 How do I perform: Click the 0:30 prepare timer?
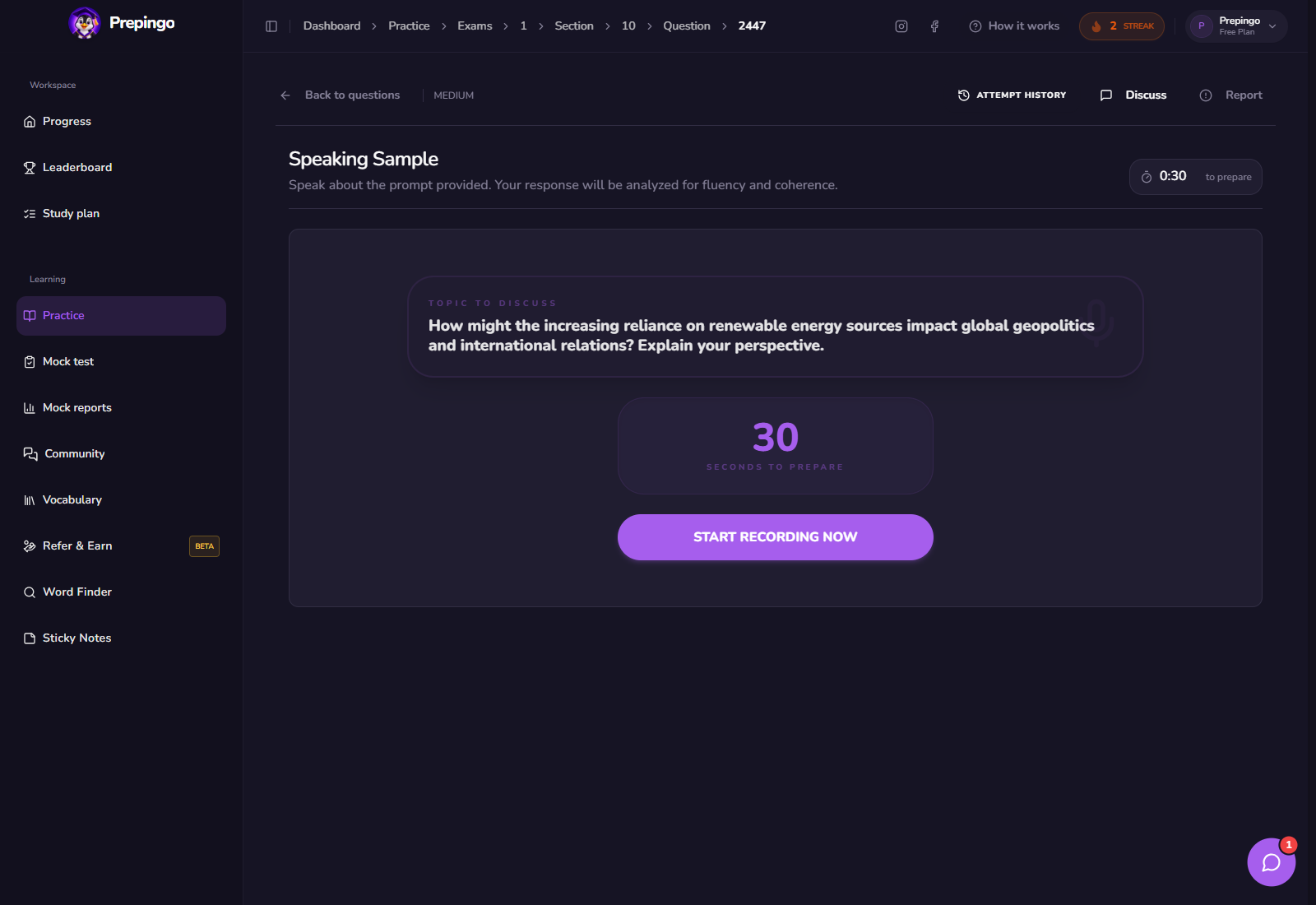pyautogui.click(x=1195, y=177)
